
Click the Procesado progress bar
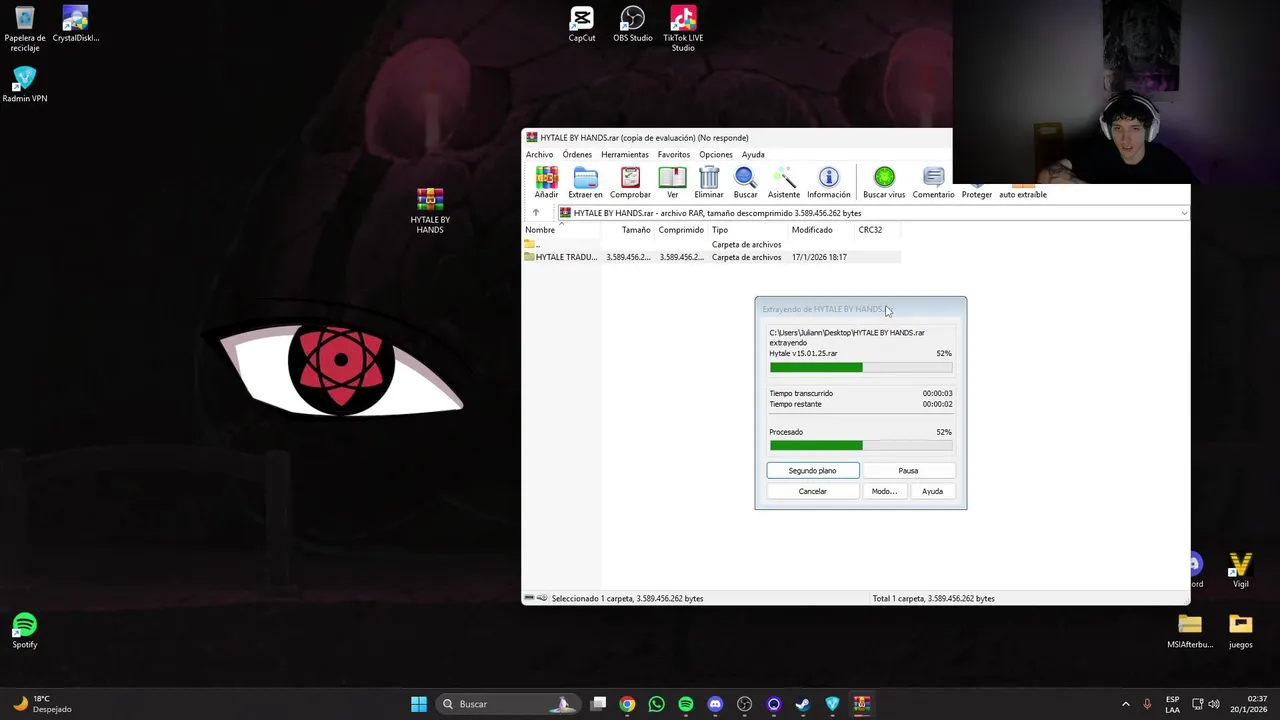pyautogui.click(x=861, y=445)
